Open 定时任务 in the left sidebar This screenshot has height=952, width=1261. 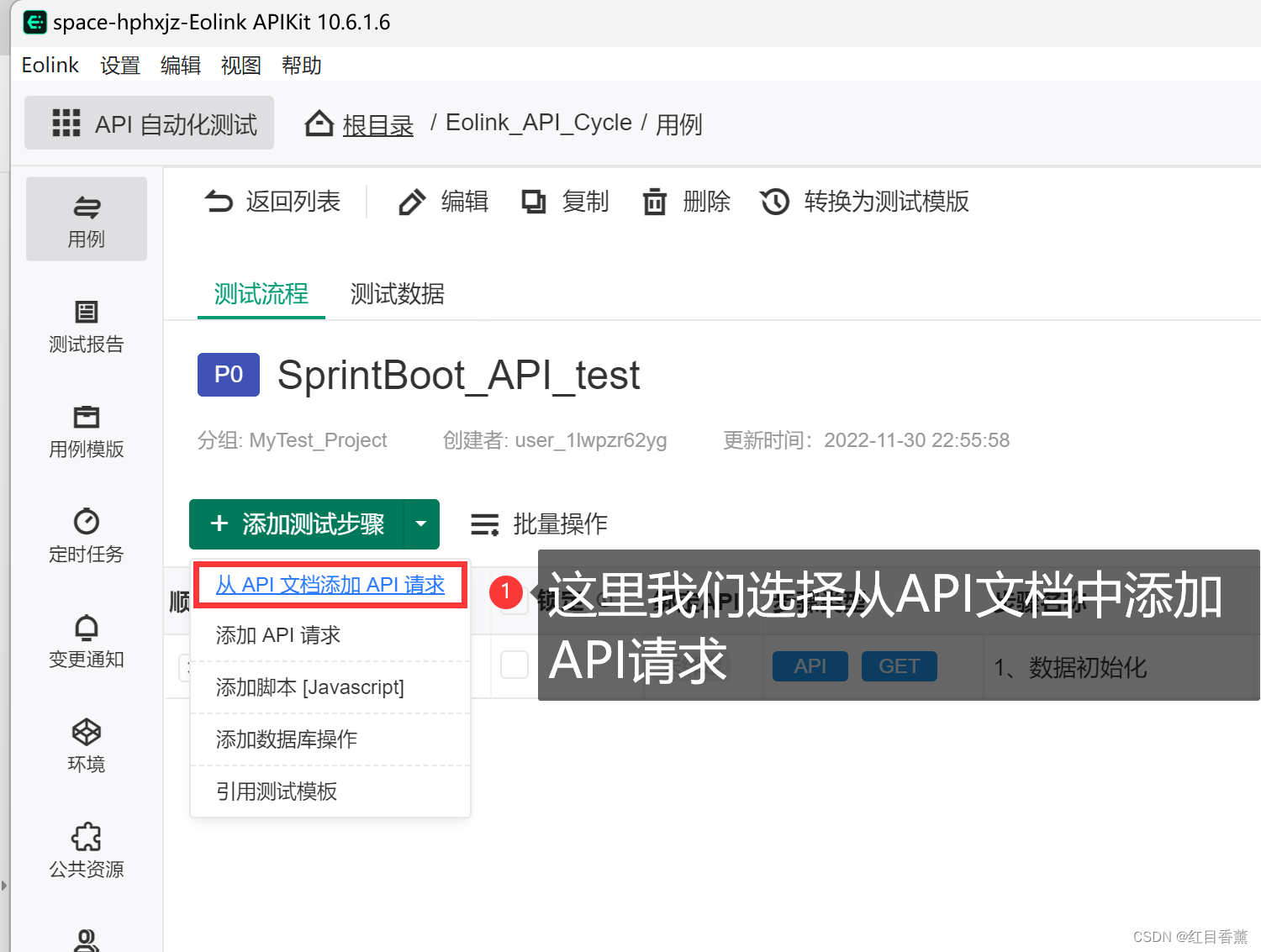(x=87, y=536)
